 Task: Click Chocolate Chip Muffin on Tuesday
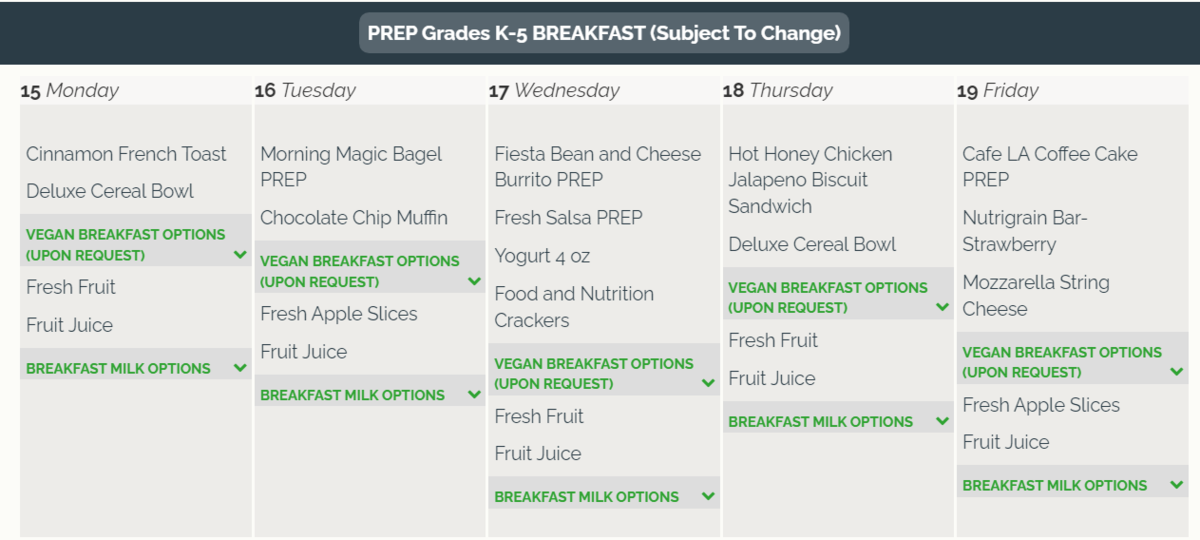(354, 218)
